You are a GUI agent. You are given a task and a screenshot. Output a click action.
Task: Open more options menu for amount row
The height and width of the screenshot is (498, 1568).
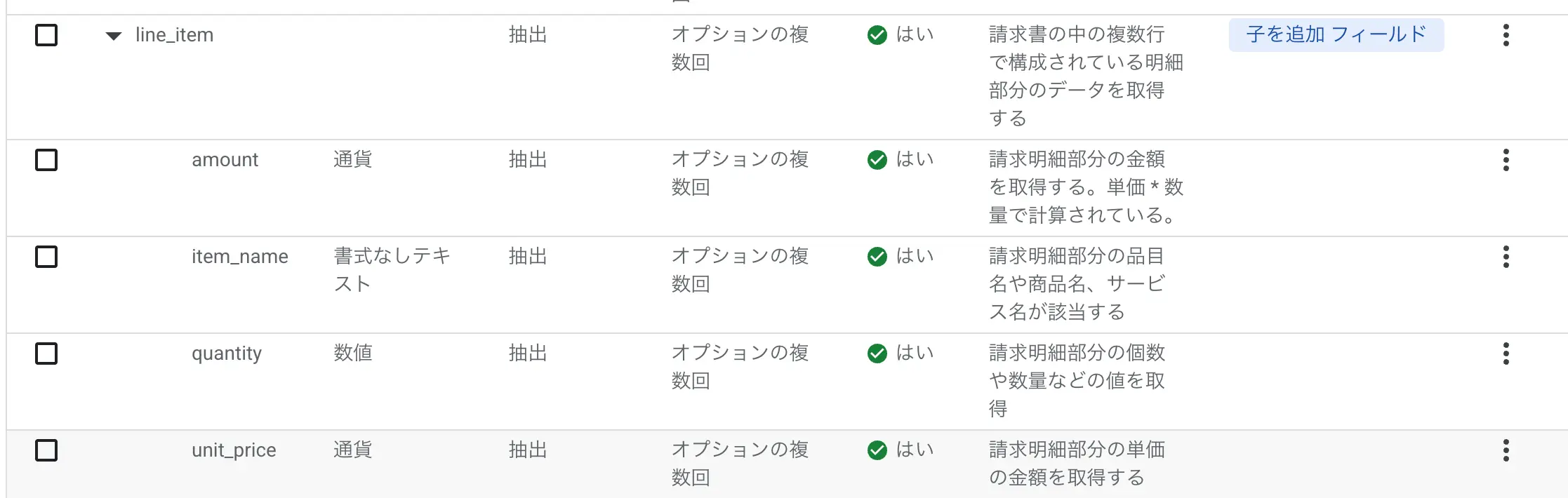coord(1506,160)
